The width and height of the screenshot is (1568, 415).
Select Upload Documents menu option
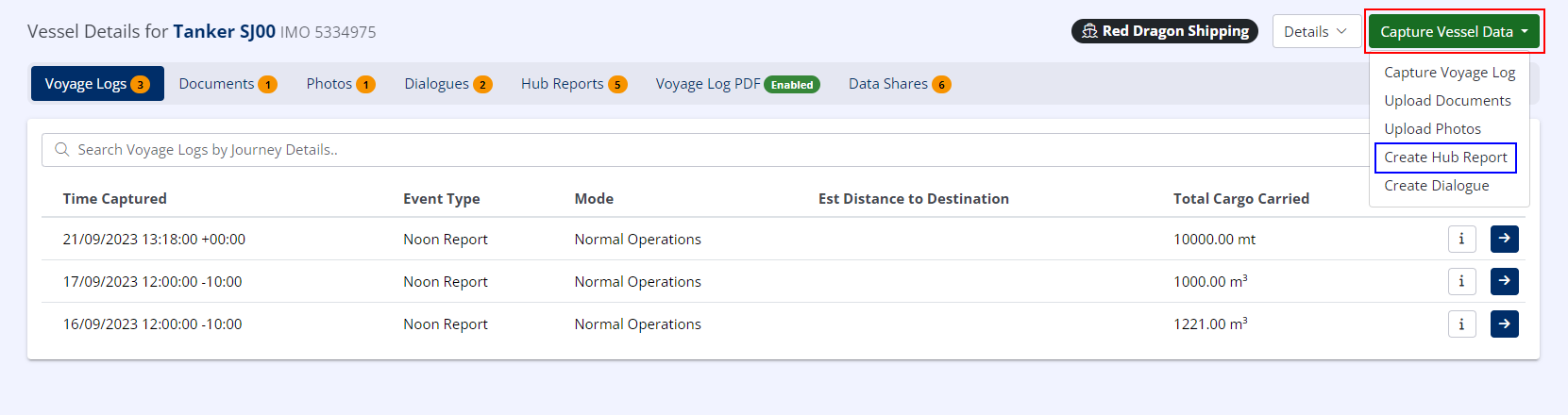tap(1447, 101)
